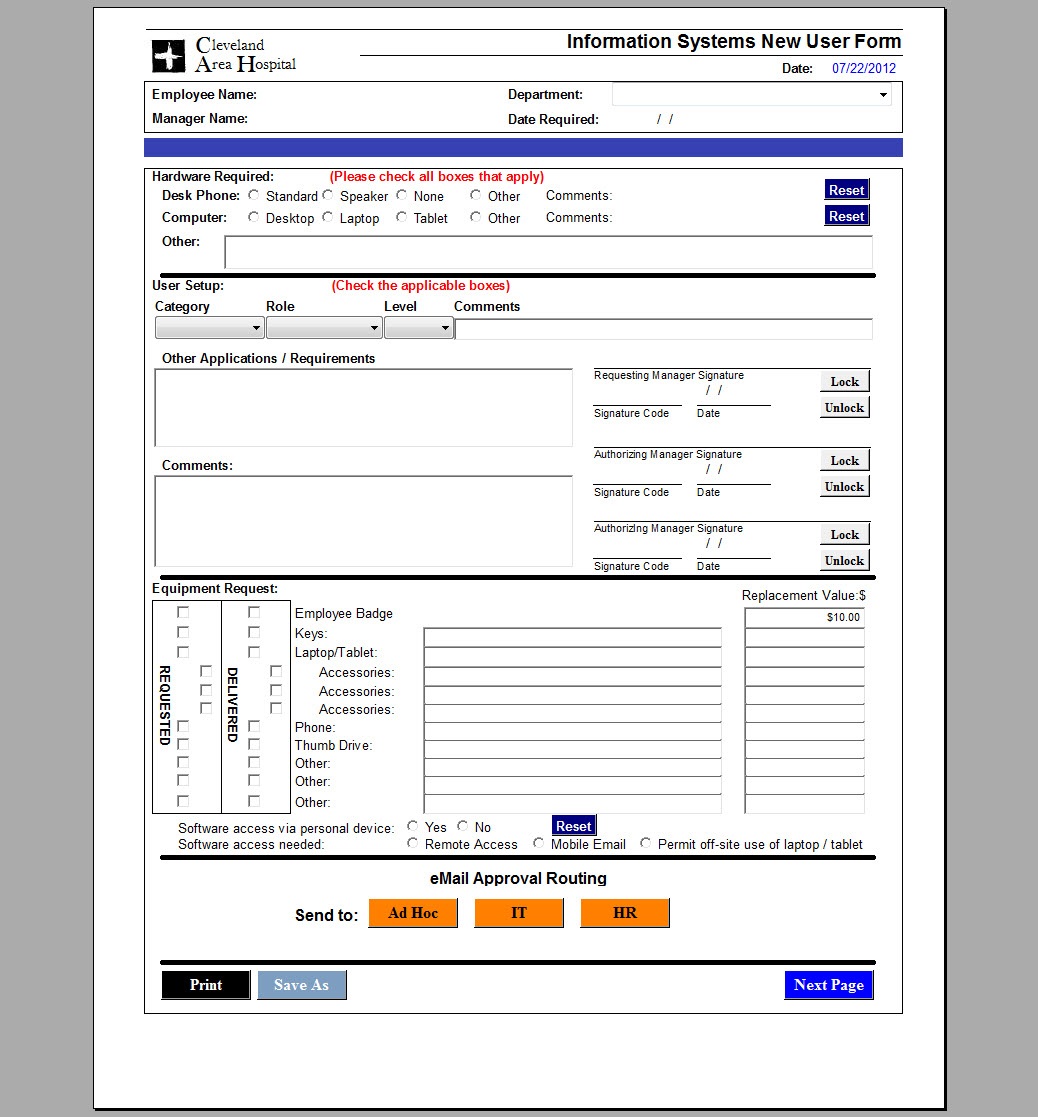Open the Department dropdown
Screen dimensions: 1038x1117
coord(752,95)
